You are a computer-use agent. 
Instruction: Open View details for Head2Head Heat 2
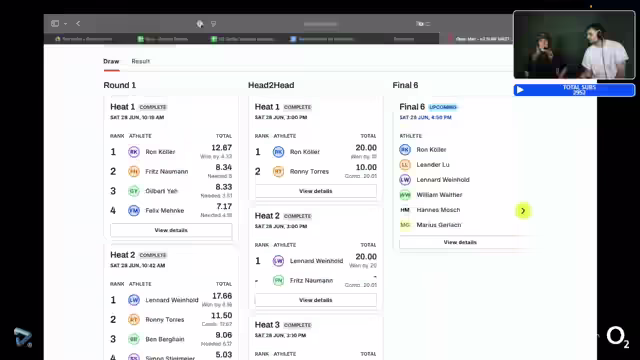click(316, 300)
